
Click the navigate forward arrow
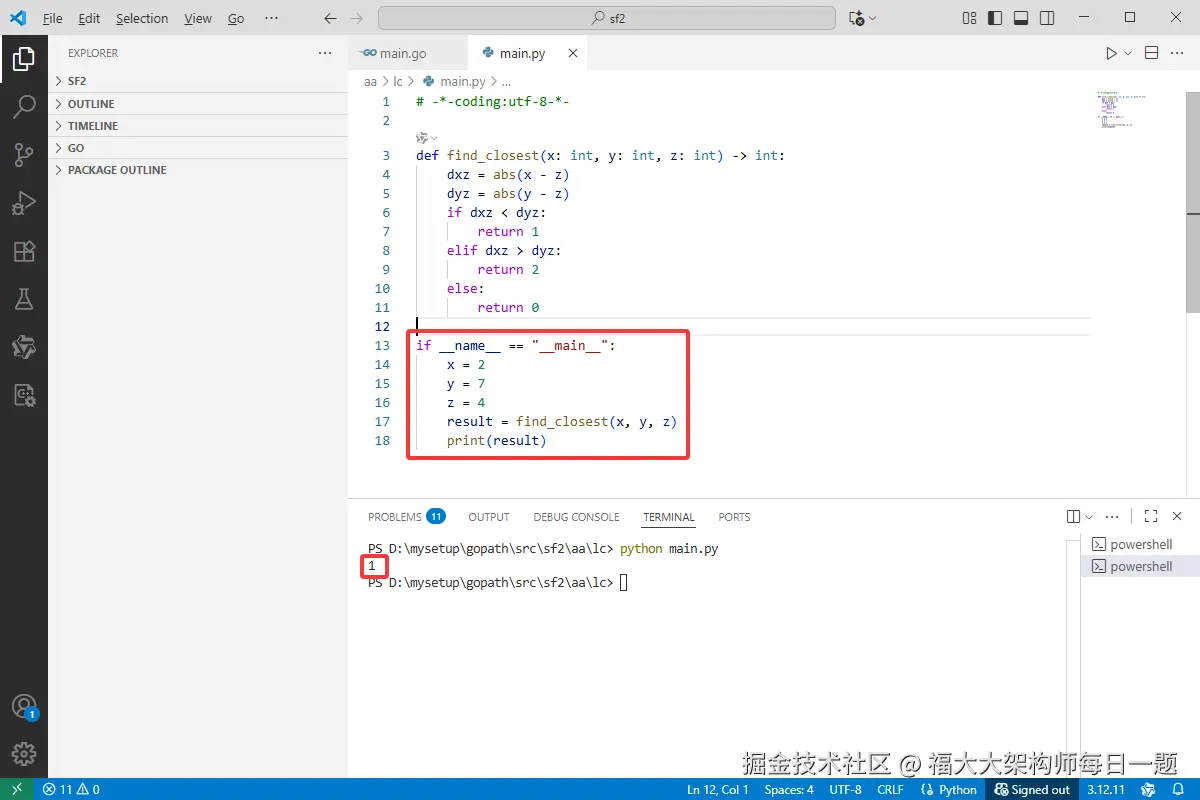[357, 18]
